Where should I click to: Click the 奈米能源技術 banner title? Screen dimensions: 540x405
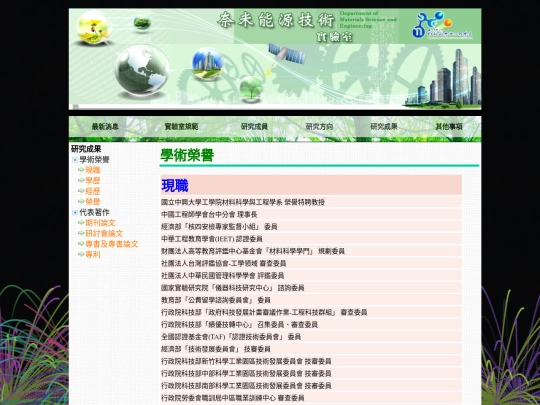pyautogui.click(x=276, y=20)
